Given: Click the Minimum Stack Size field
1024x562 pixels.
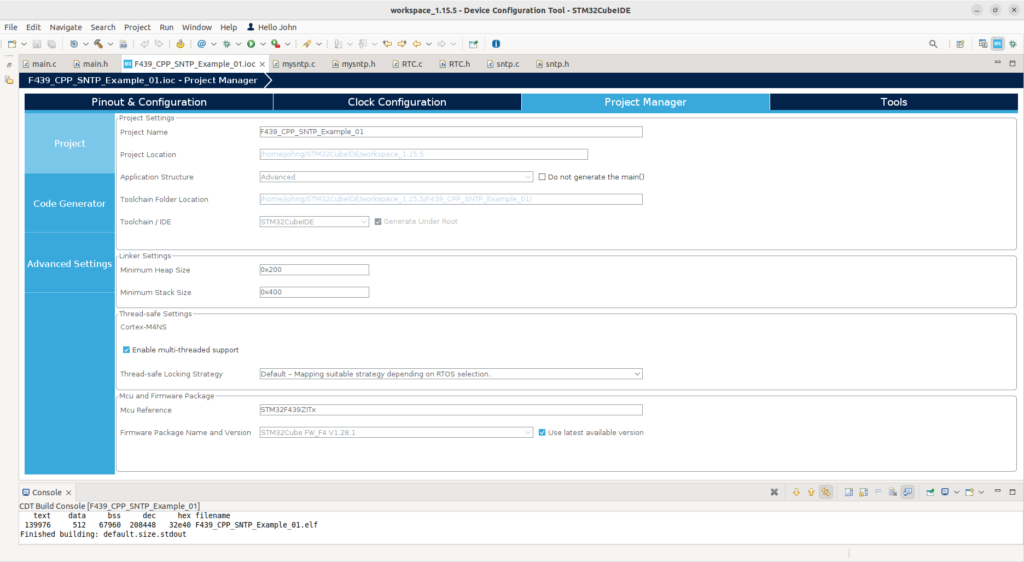Looking at the screenshot, I should 314,292.
